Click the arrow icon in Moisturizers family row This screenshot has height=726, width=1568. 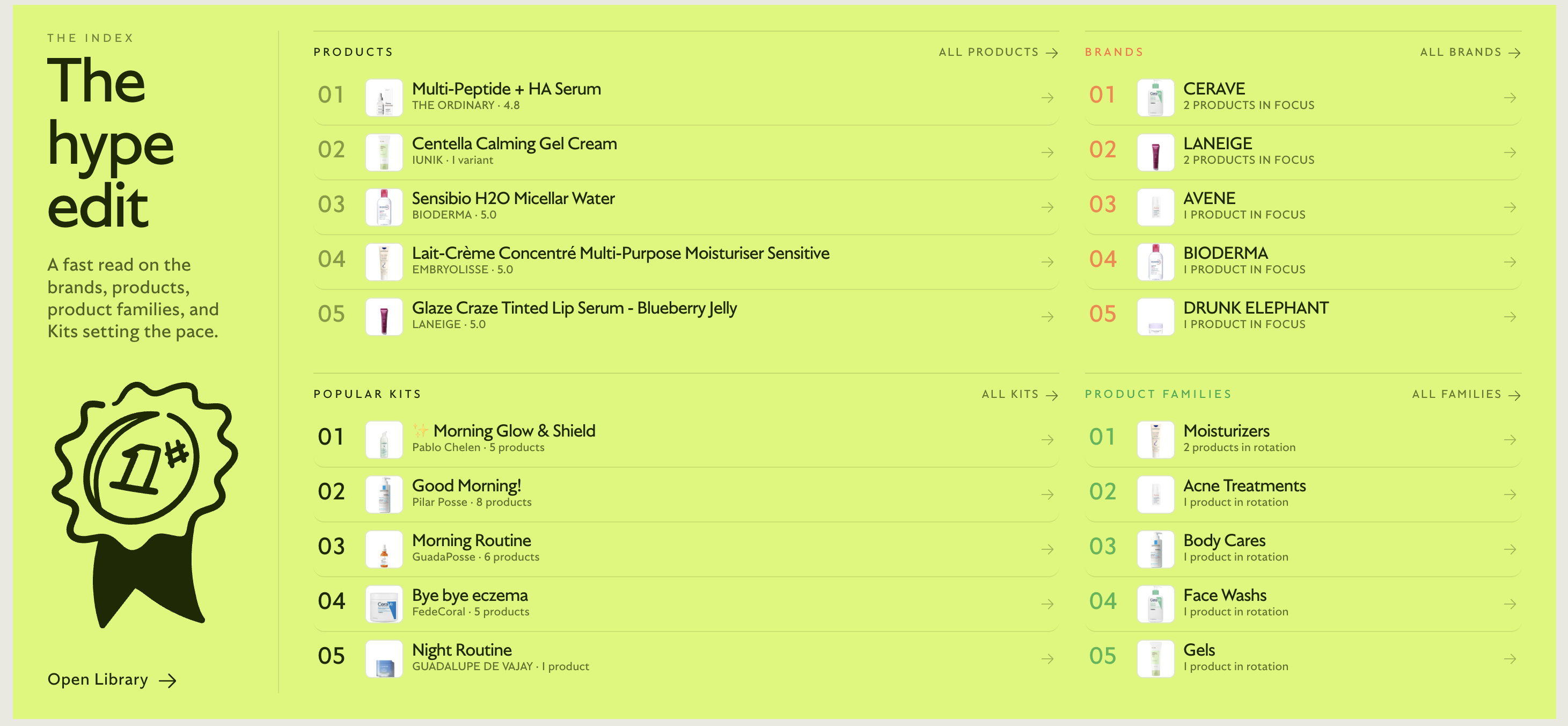click(1510, 440)
